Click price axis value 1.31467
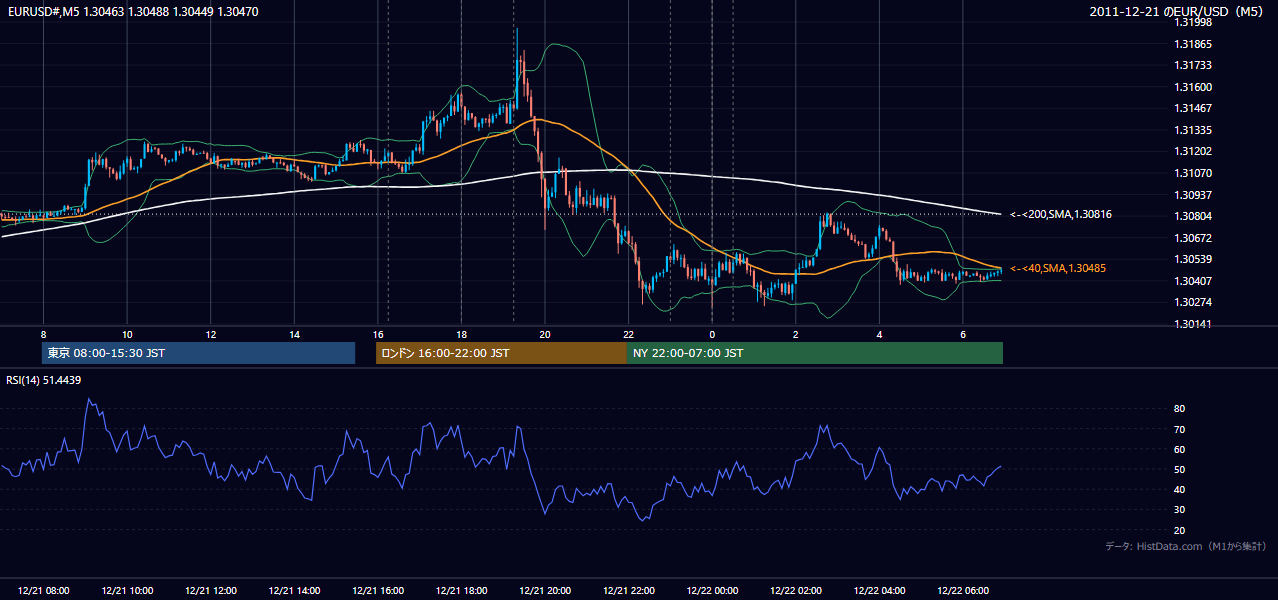Image resolution: width=1278 pixels, height=600 pixels. (x=1193, y=108)
